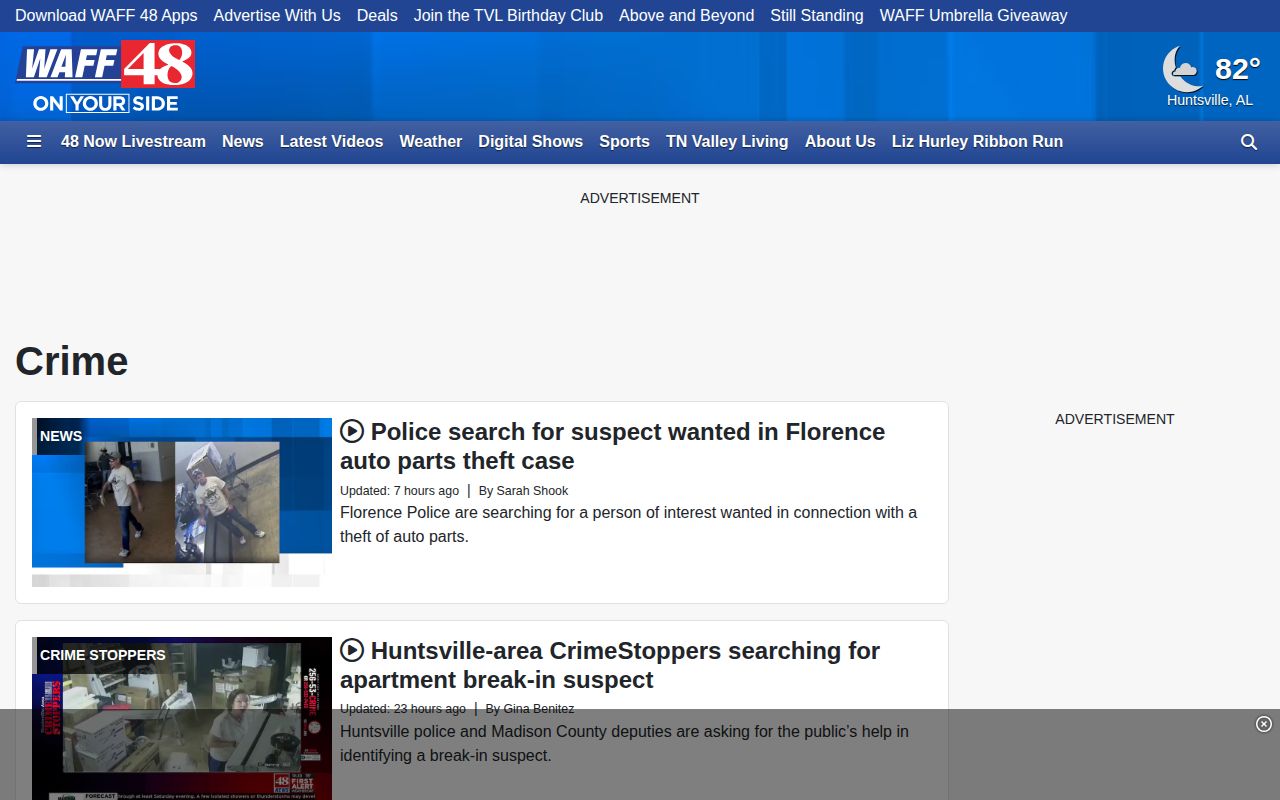Screen dimensions: 1280x800
Task: Open the weather moon-cloud icon
Action: [x=1183, y=69]
